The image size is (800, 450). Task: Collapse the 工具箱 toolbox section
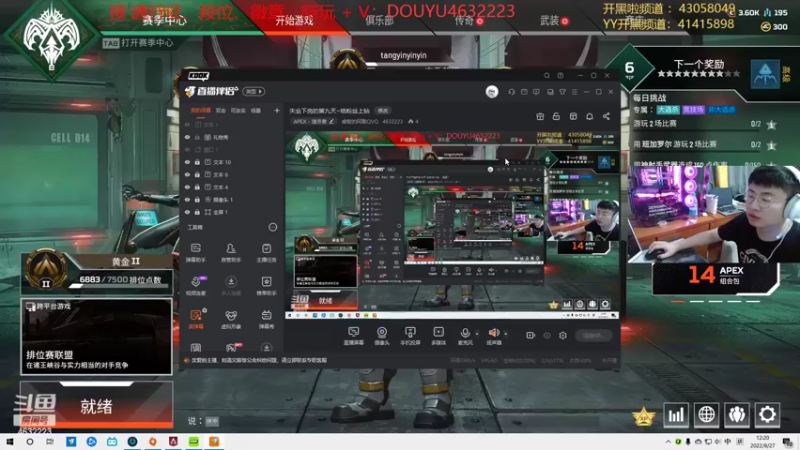(x=272, y=227)
